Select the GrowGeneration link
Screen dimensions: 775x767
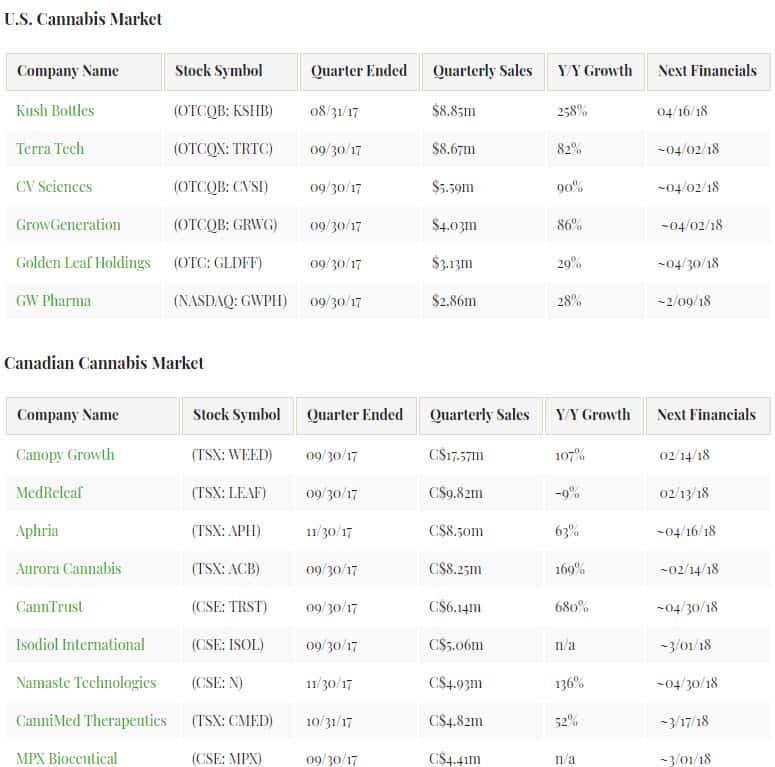pyautogui.click(x=68, y=225)
